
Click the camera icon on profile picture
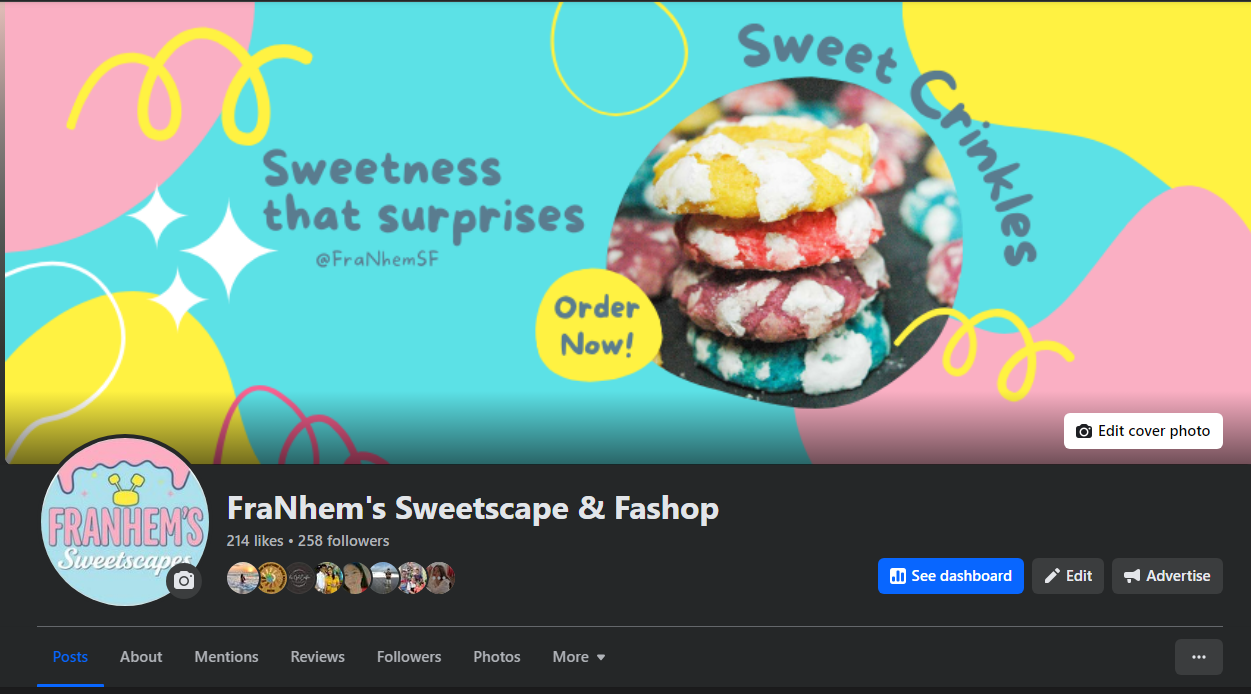coord(184,580)
